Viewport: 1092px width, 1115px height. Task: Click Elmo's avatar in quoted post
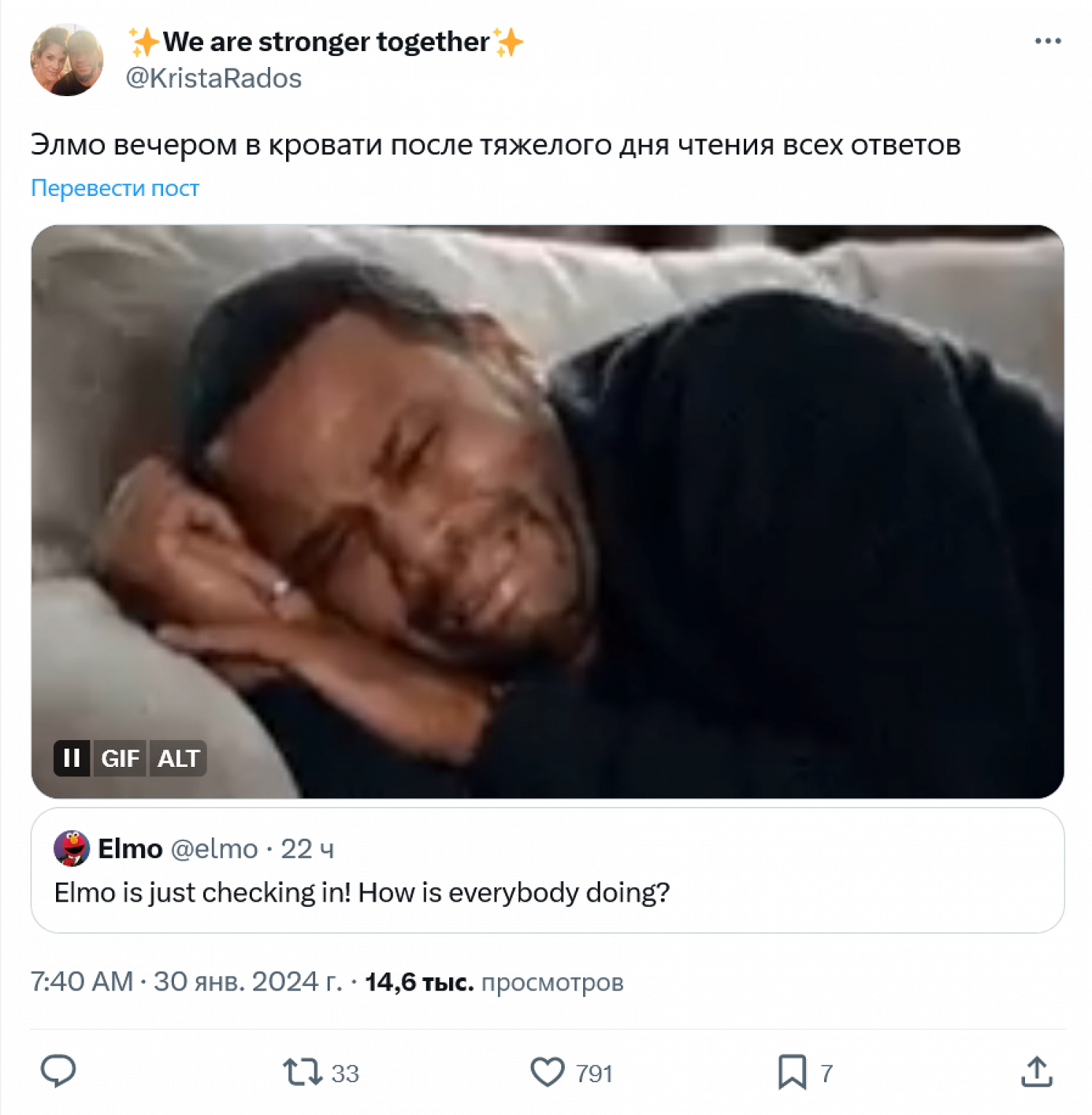(71, 848)
